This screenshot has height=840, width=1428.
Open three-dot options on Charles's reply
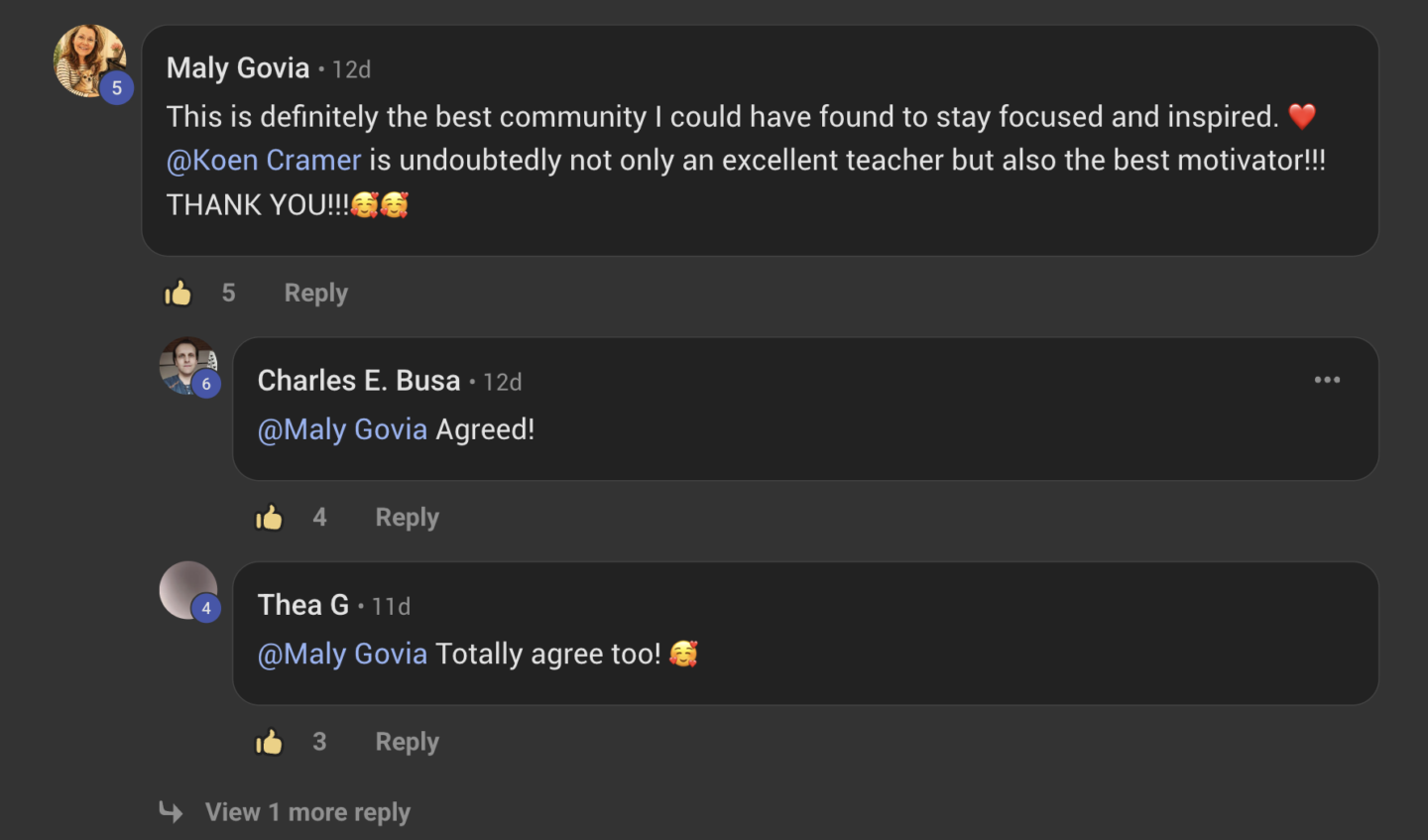(1327, 380)
